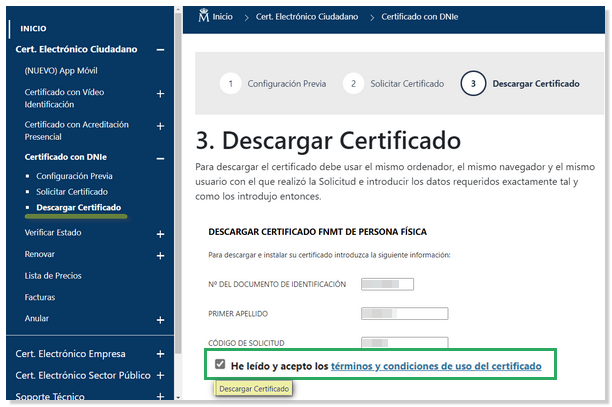This screenshot has height=407, width=612.
Task: Click step 2 circle Solicitar Certificado
Action: 353,83
